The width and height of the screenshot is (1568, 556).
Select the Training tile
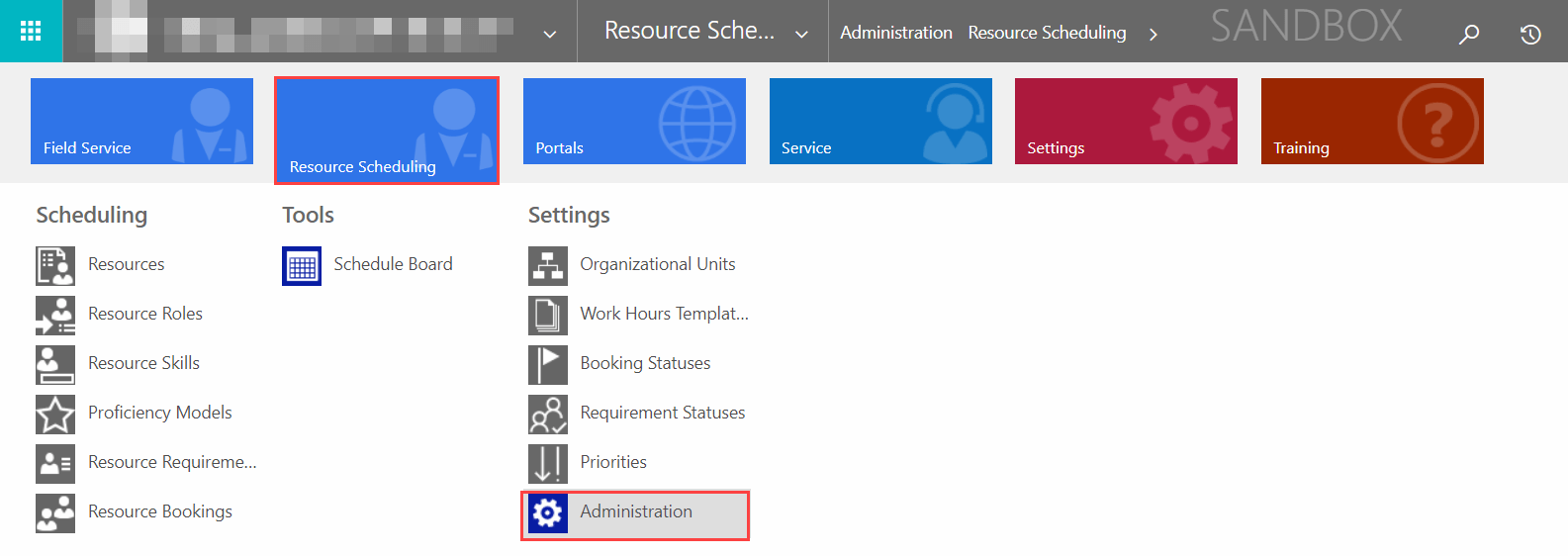click(x=1372, y=121)
